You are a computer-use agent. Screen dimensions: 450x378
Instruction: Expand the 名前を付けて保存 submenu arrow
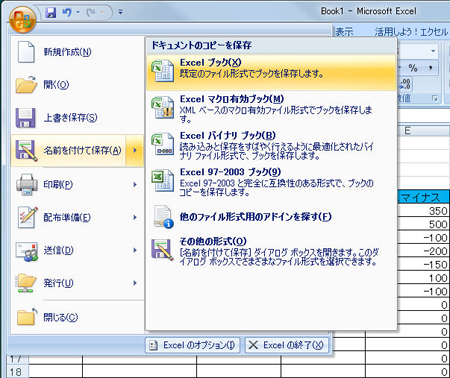click(x=135, y=150)
